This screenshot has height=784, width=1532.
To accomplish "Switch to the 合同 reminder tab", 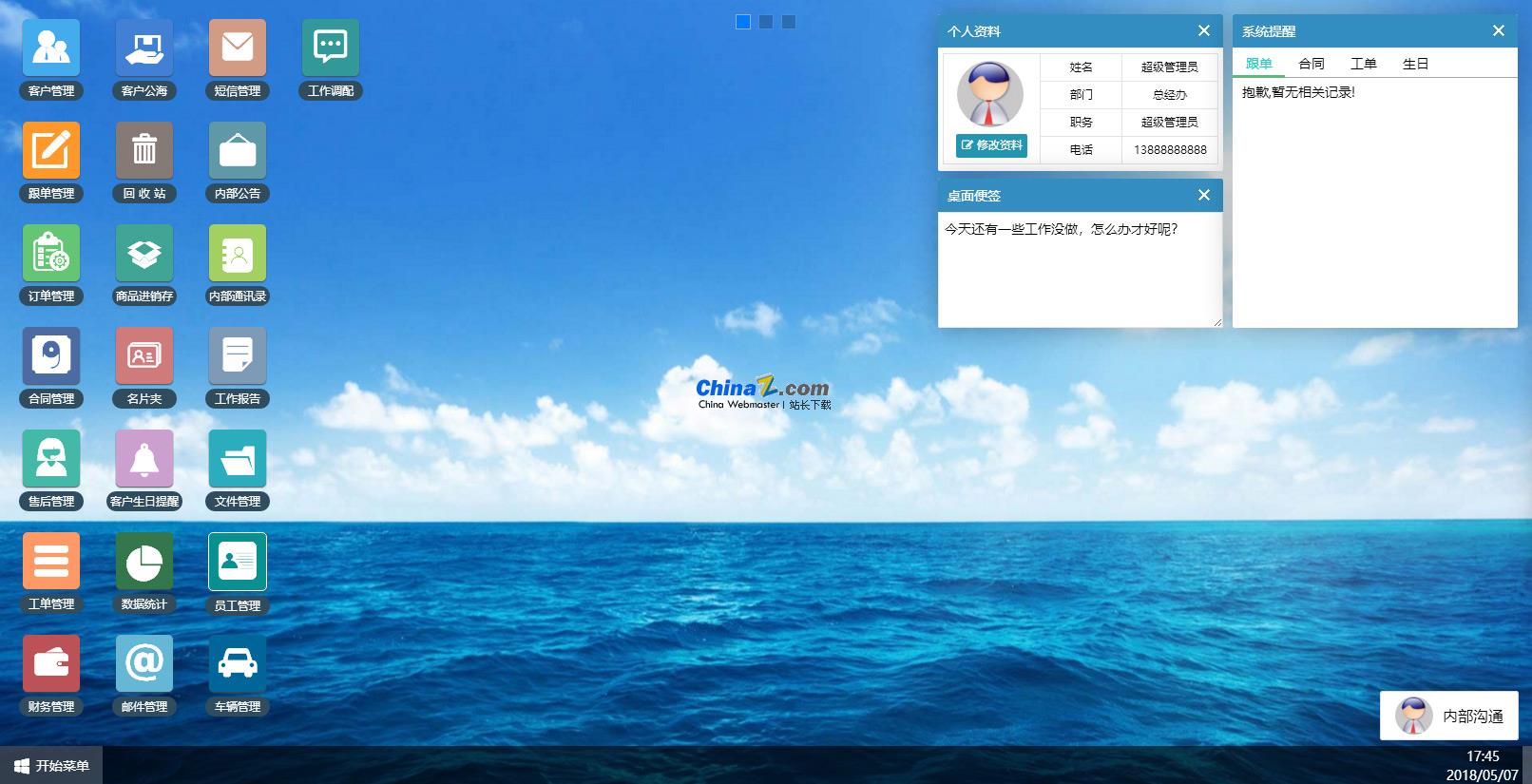I will 1312,64.
